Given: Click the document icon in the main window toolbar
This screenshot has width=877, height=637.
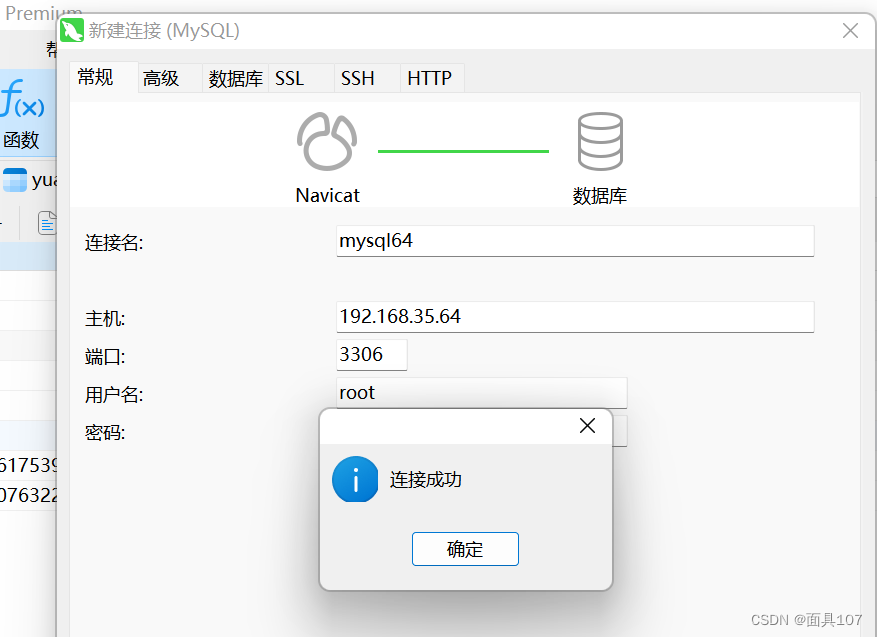Looking at the screenshot, I should point(48,223).
